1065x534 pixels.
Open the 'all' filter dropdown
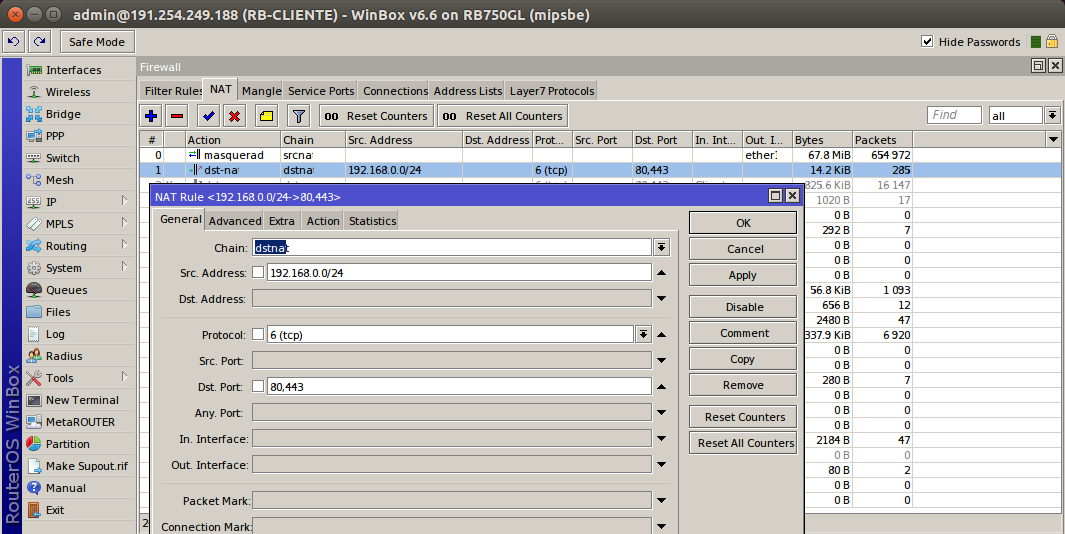pyautogui.click(x=1052, y=115)
